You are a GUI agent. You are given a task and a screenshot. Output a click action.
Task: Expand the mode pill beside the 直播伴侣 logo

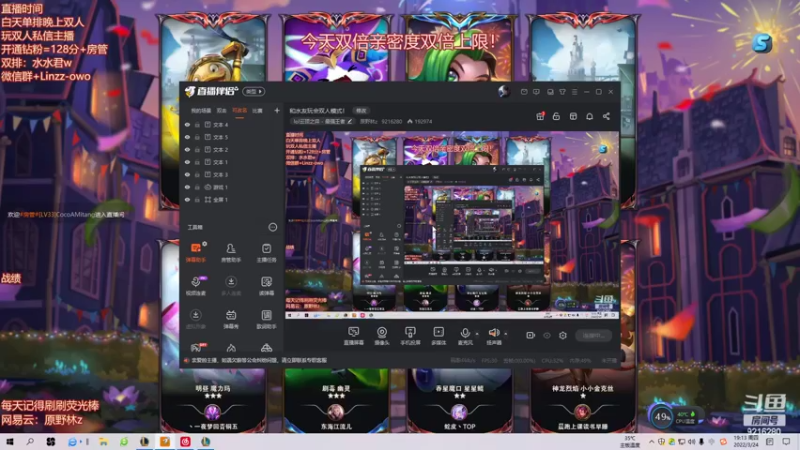pyautogui.click(x=253, y=91)
